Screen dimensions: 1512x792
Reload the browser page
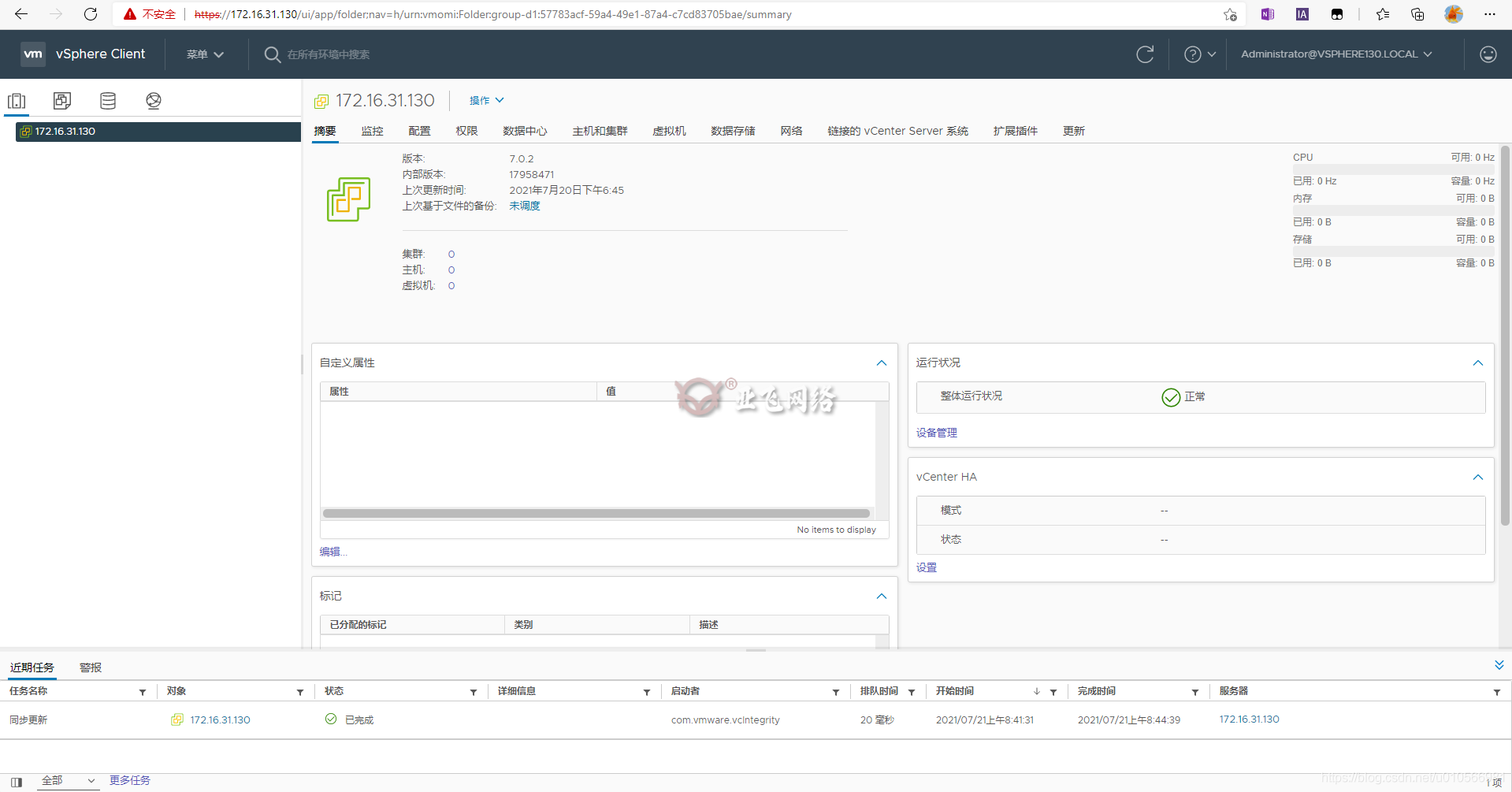click(91, 14)
